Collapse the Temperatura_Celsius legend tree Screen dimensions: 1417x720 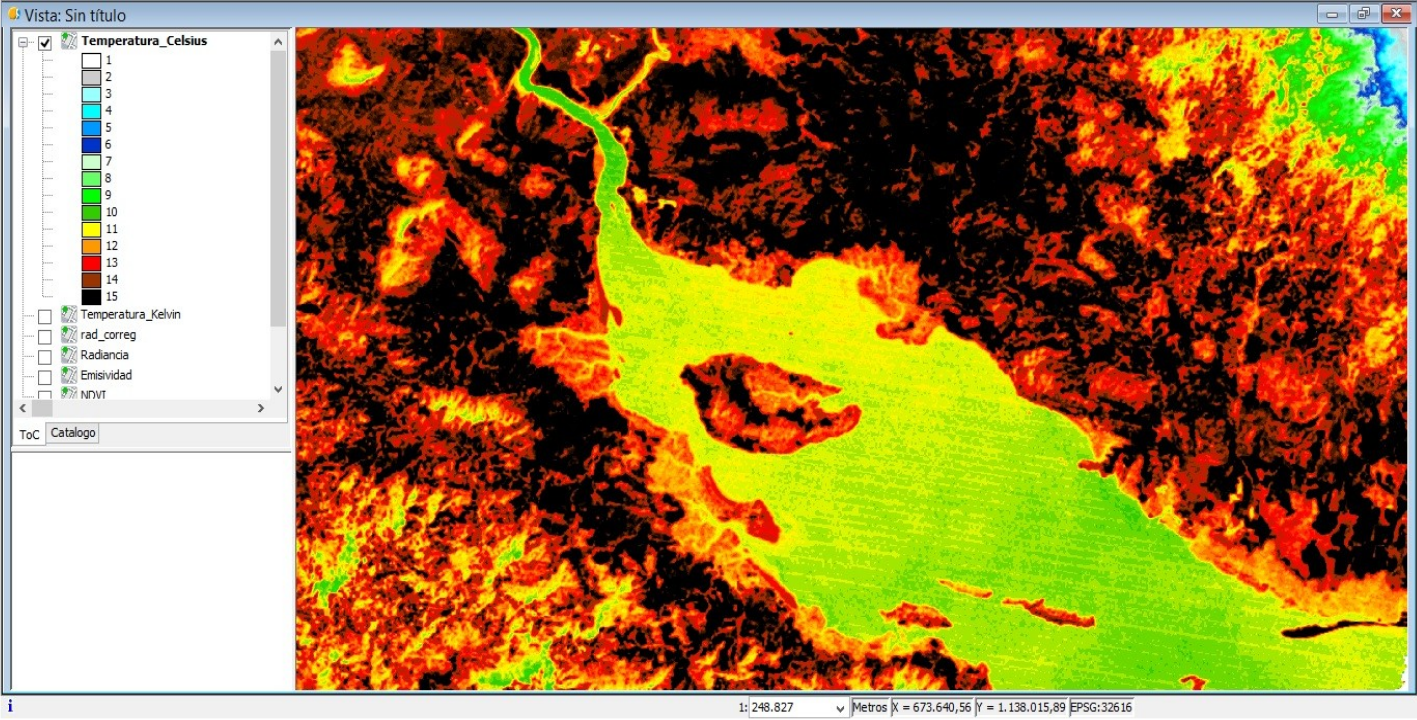pyautogui.click(x=25, y=43)
